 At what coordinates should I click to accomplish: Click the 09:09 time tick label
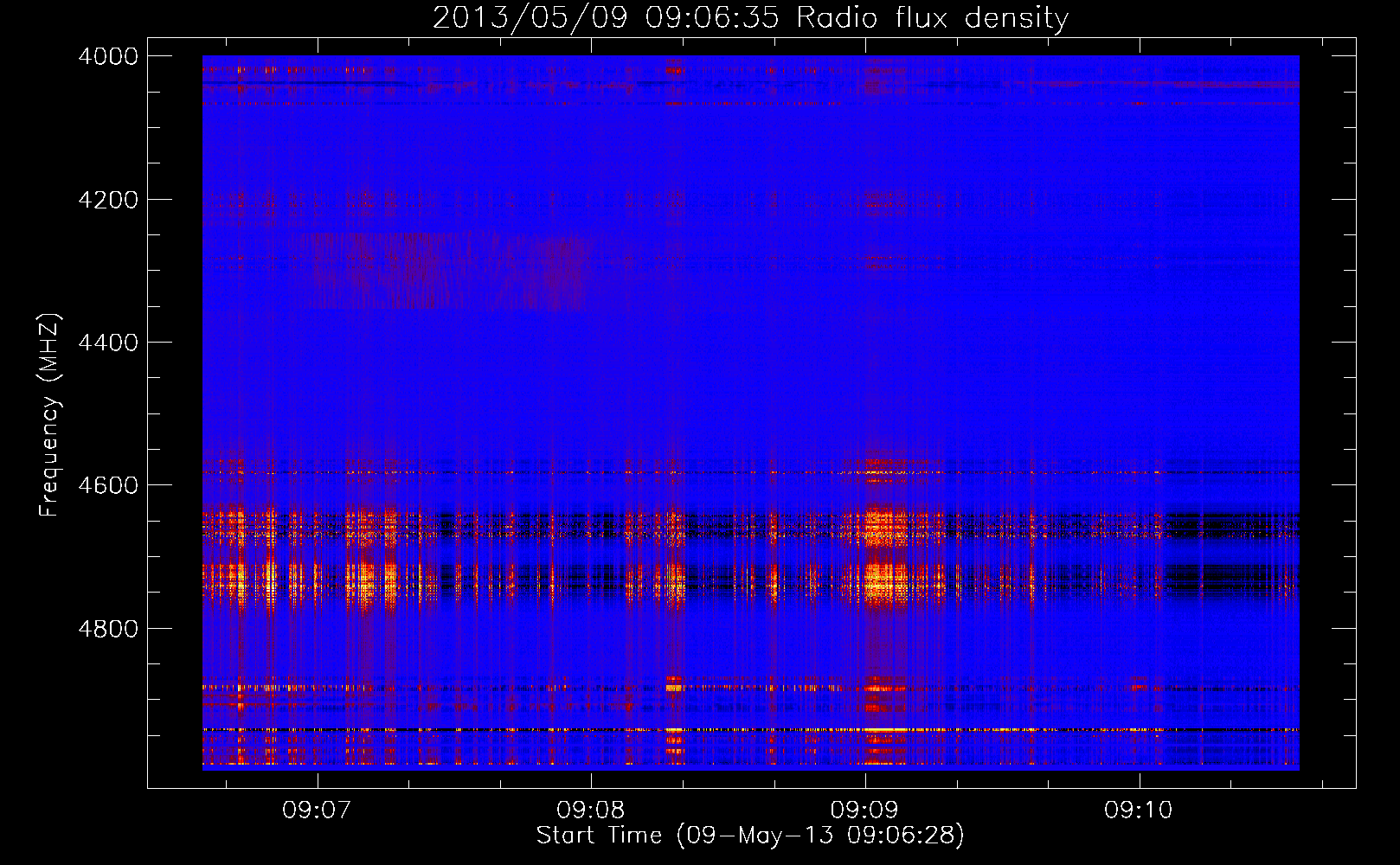pos(864,810)
